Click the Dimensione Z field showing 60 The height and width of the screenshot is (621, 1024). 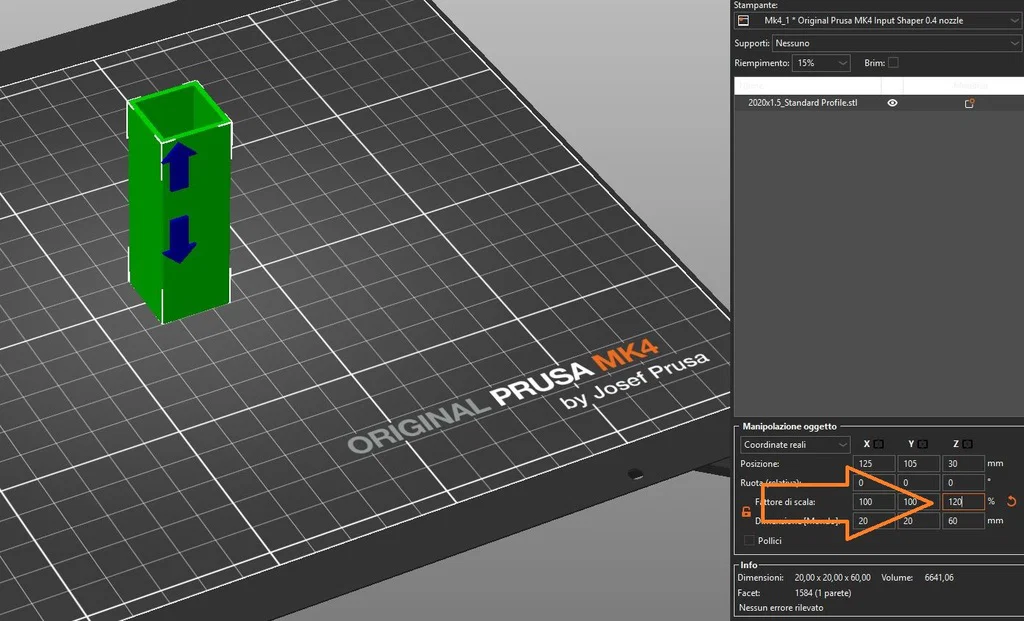tap(963, 520)
